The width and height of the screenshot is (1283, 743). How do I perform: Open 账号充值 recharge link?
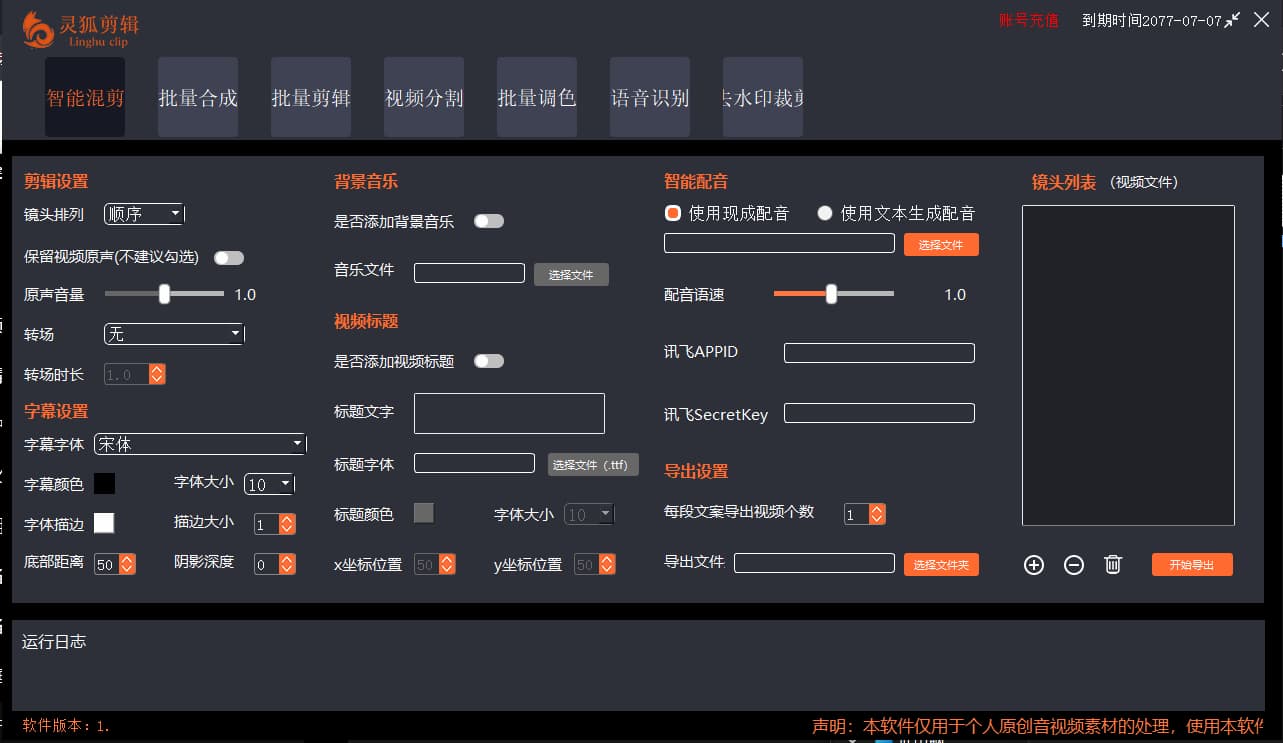click(x=1028, y=19)
